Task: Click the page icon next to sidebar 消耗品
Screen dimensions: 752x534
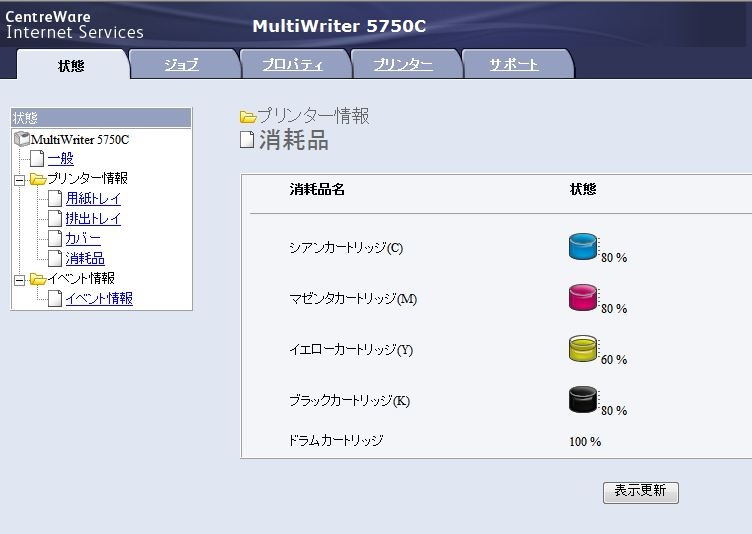Action: (55, 259)
